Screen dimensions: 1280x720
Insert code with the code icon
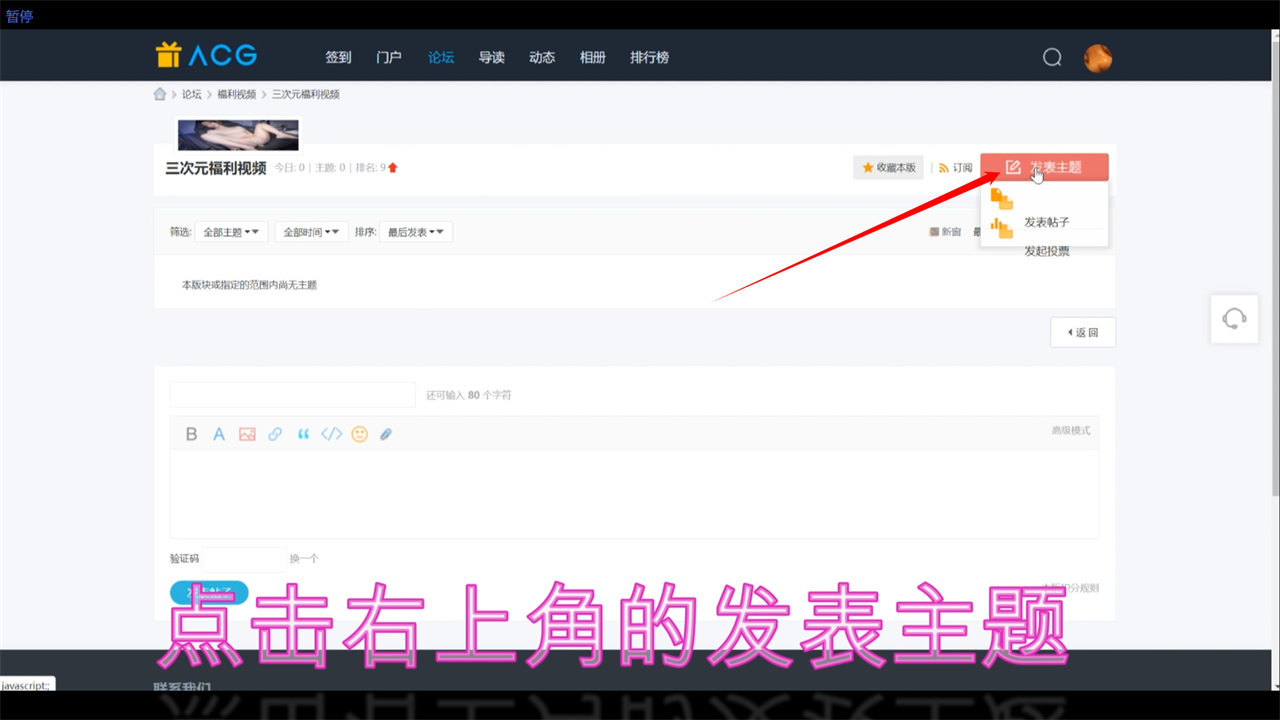(x=331, y=434)
